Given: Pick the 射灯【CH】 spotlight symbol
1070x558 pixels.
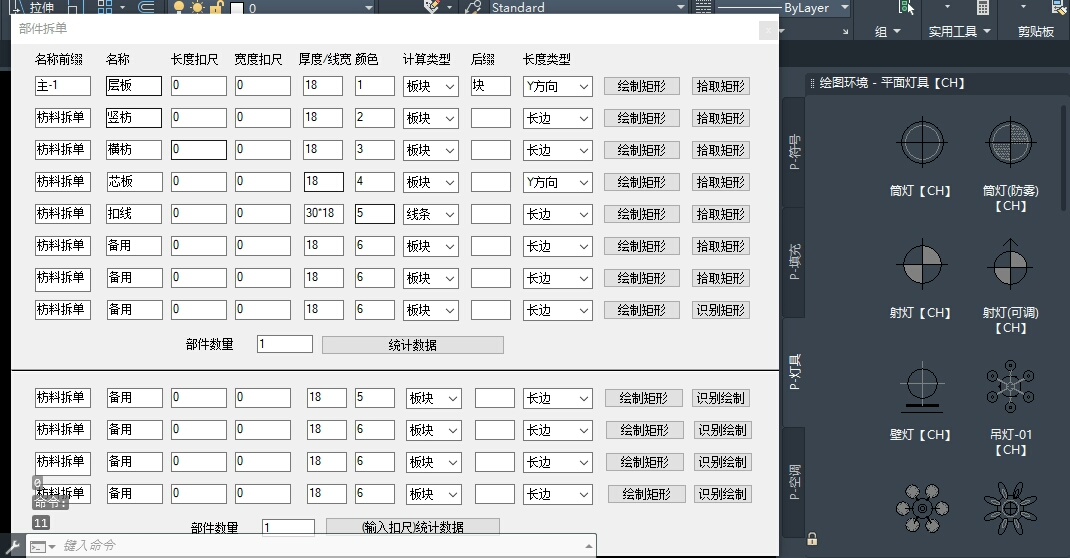Looking at the screenshot, I should click(922, 265).
